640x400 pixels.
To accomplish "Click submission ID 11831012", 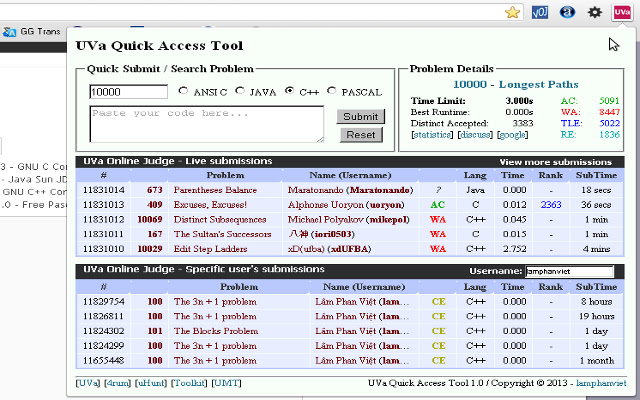I will 104,219.
